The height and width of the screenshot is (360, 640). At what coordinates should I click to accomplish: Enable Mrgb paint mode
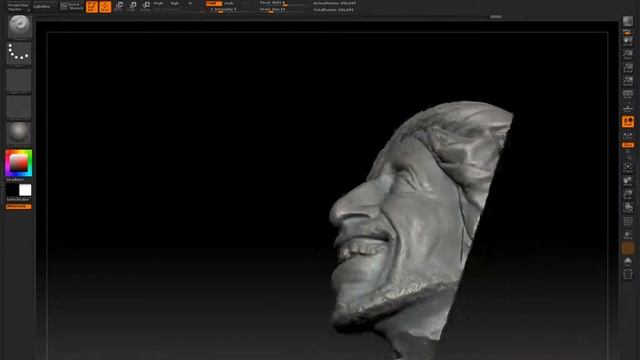158,3
